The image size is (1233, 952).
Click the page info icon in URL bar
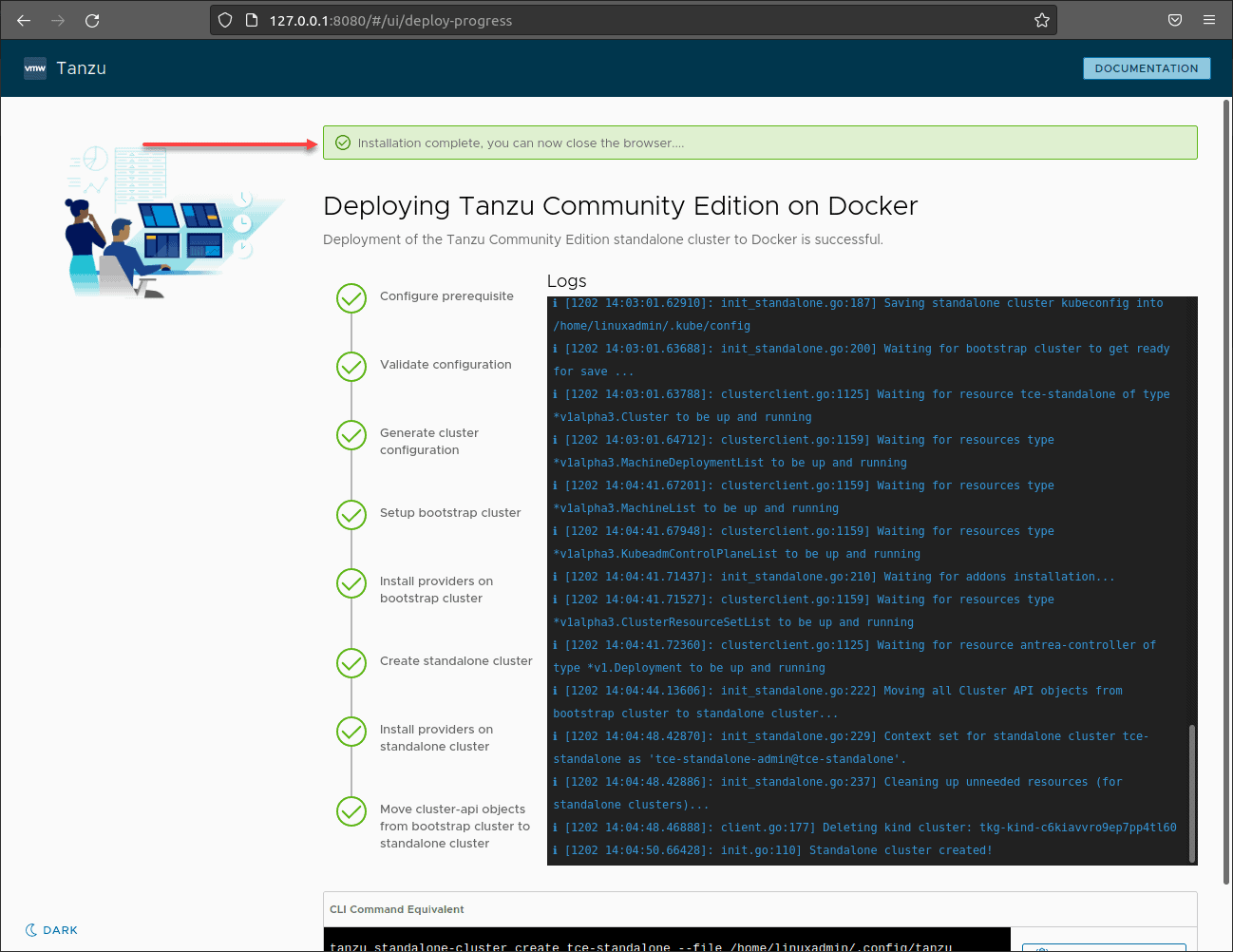tap(252, 20)
